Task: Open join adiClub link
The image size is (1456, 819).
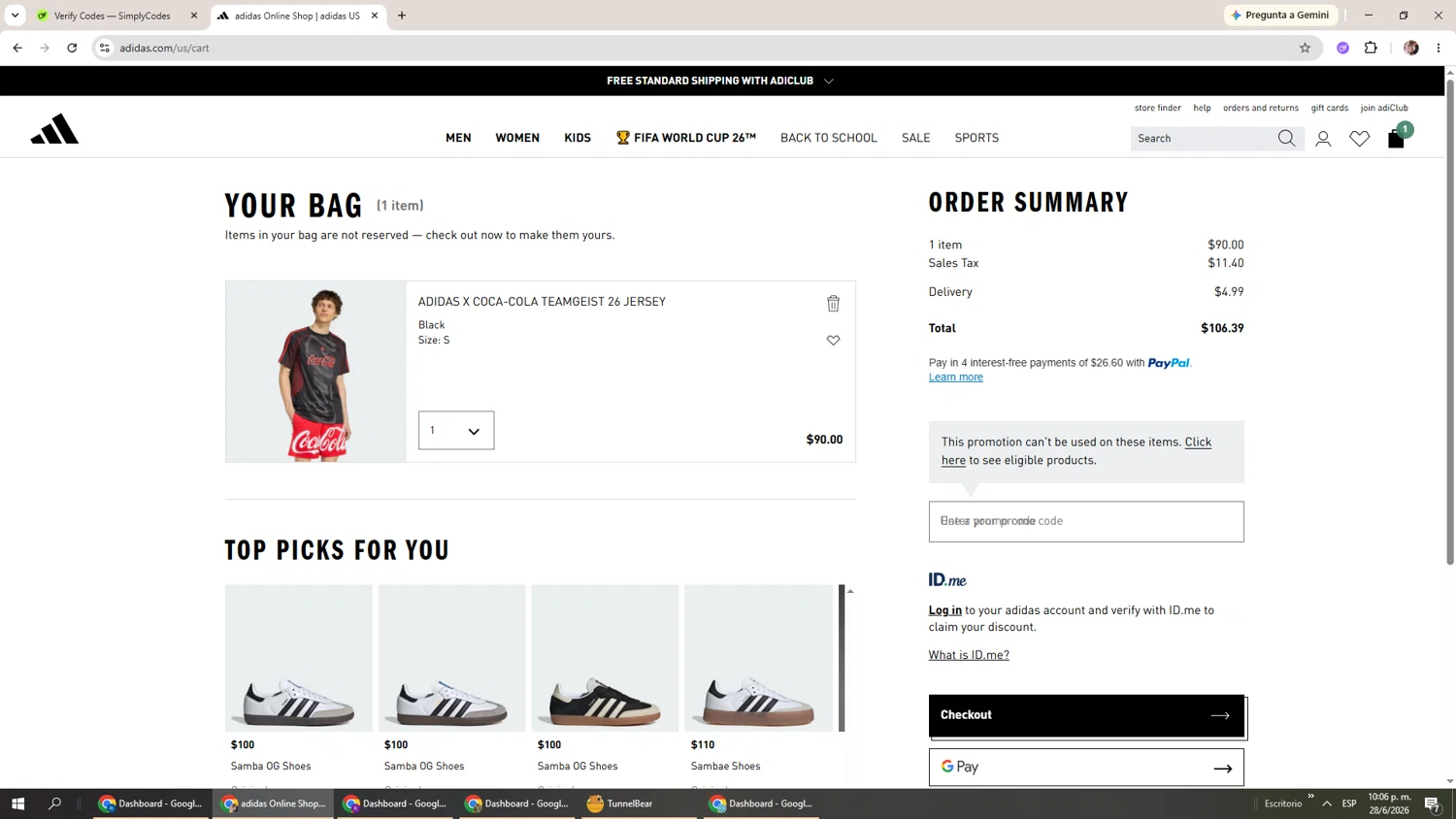Action: click(x=1383, y=108)
